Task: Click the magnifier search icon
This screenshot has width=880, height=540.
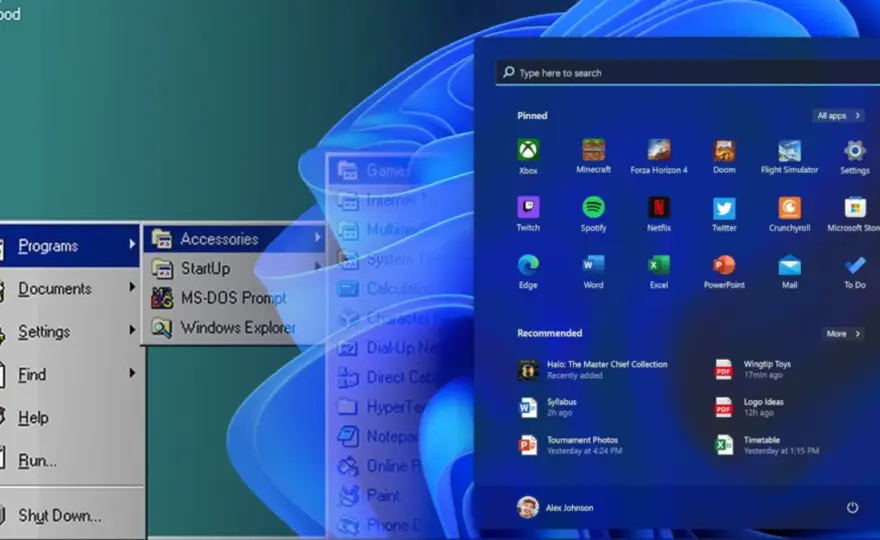Action: (508, 72)
